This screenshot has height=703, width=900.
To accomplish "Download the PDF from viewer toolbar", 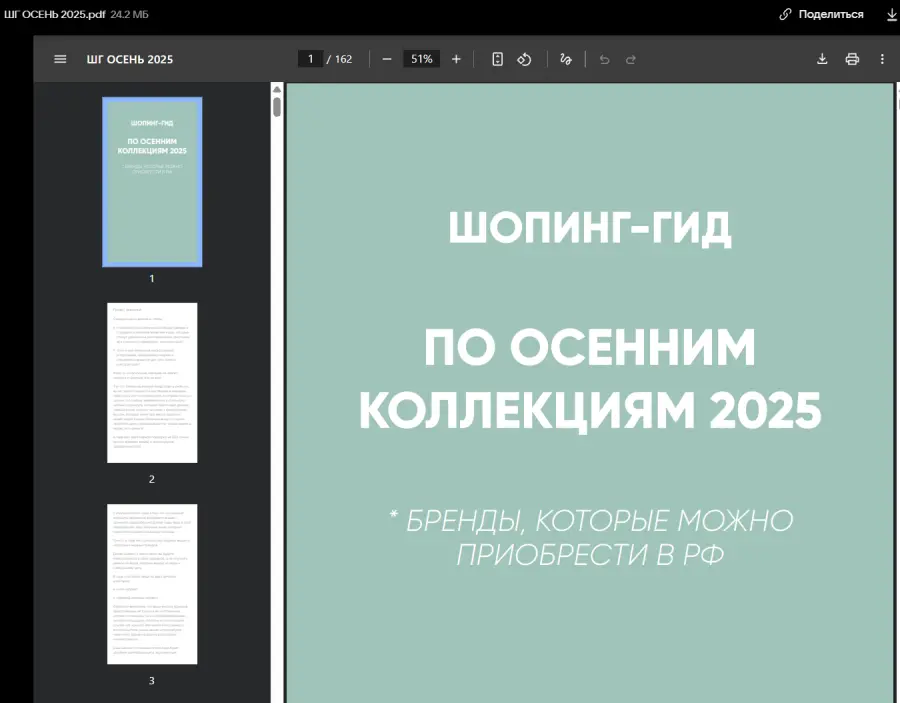I will click(822, 59).
